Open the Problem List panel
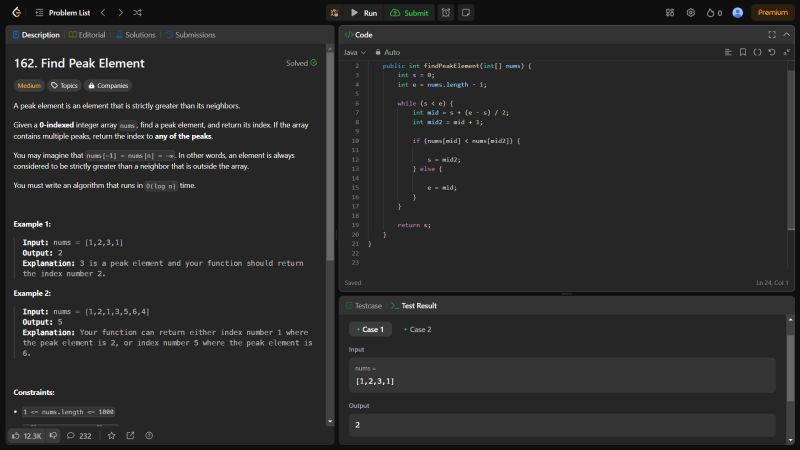 point(63,13)
